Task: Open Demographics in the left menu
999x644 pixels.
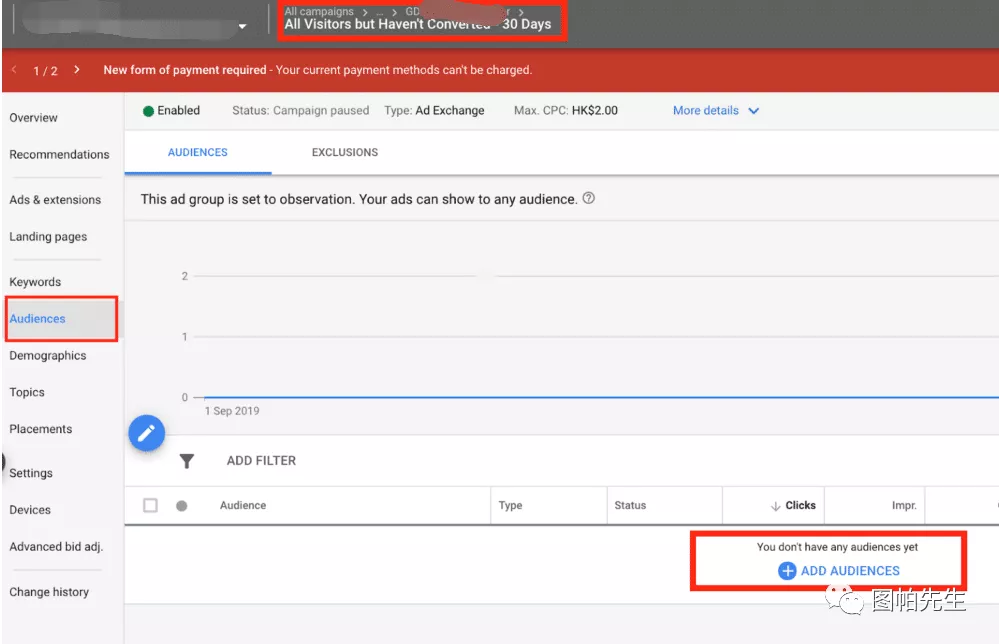Action: coord(47,356)
